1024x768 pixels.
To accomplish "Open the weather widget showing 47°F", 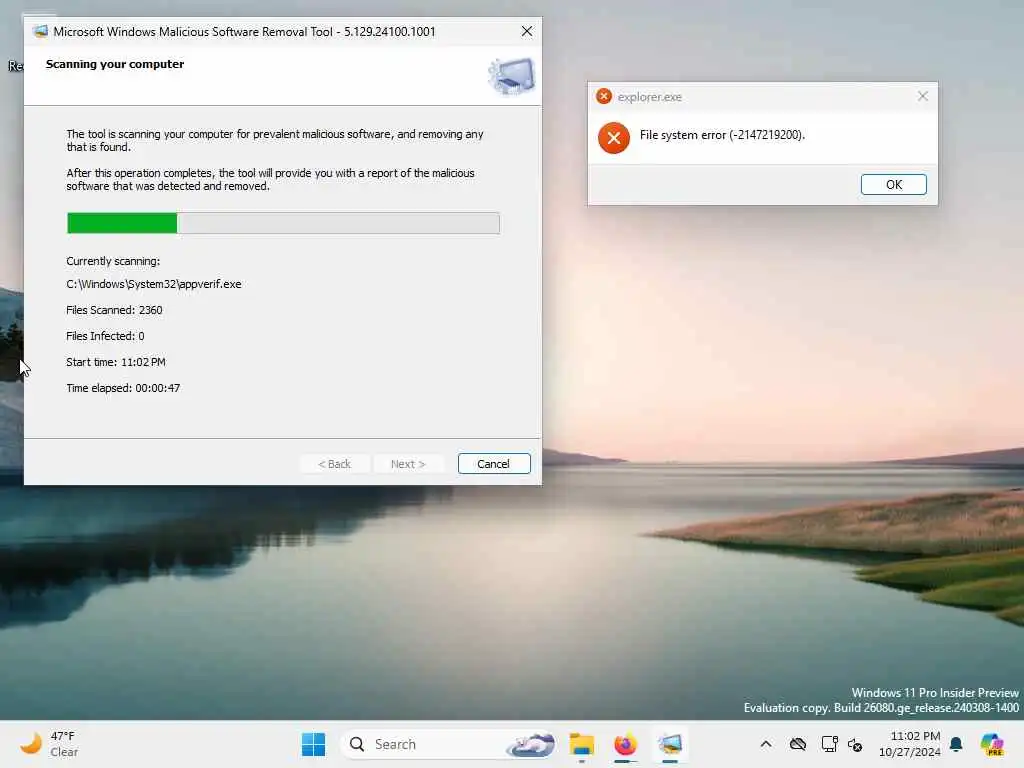I will [x=50, y=744].
